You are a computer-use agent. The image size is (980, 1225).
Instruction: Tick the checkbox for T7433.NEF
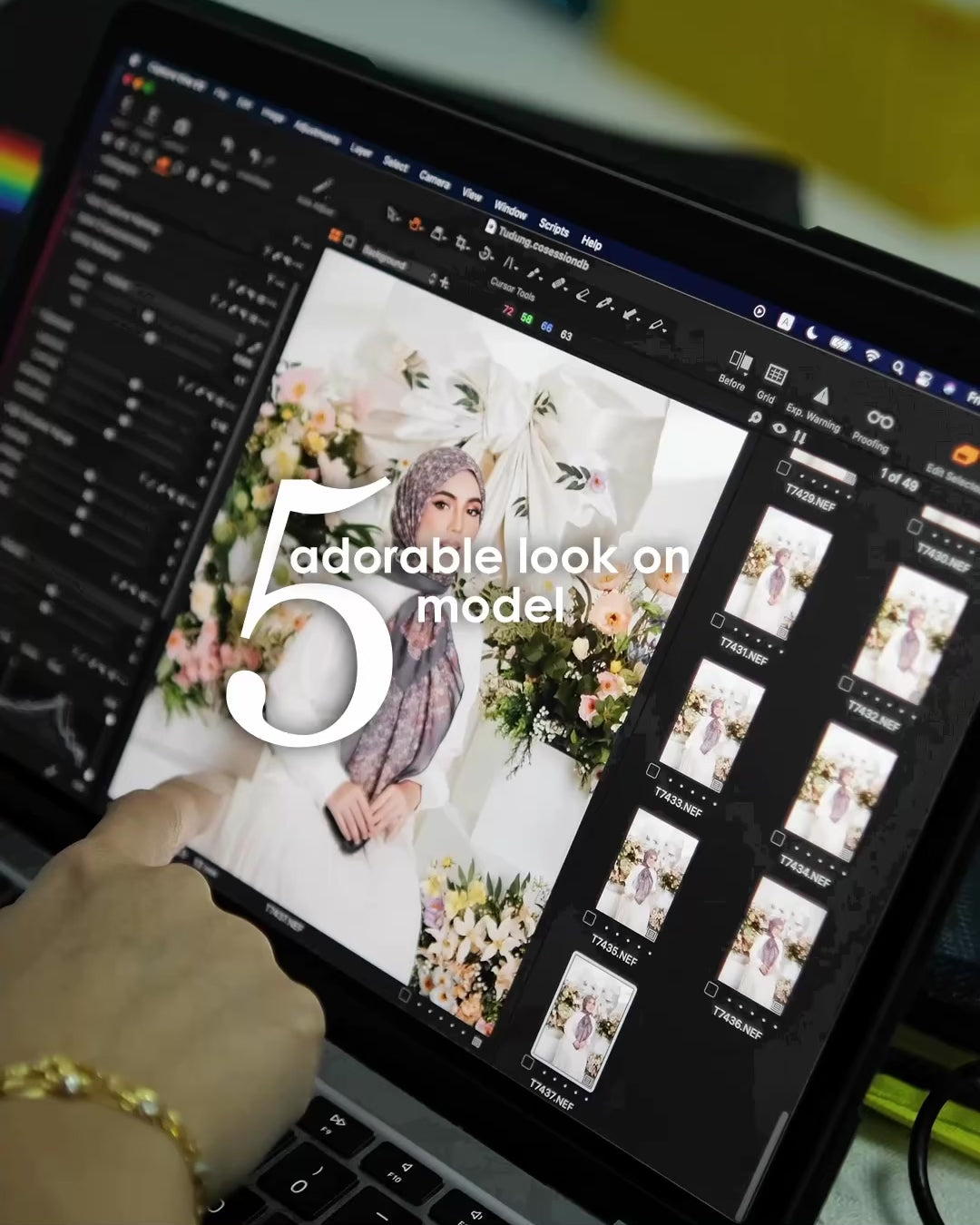(x=652, y=770)
